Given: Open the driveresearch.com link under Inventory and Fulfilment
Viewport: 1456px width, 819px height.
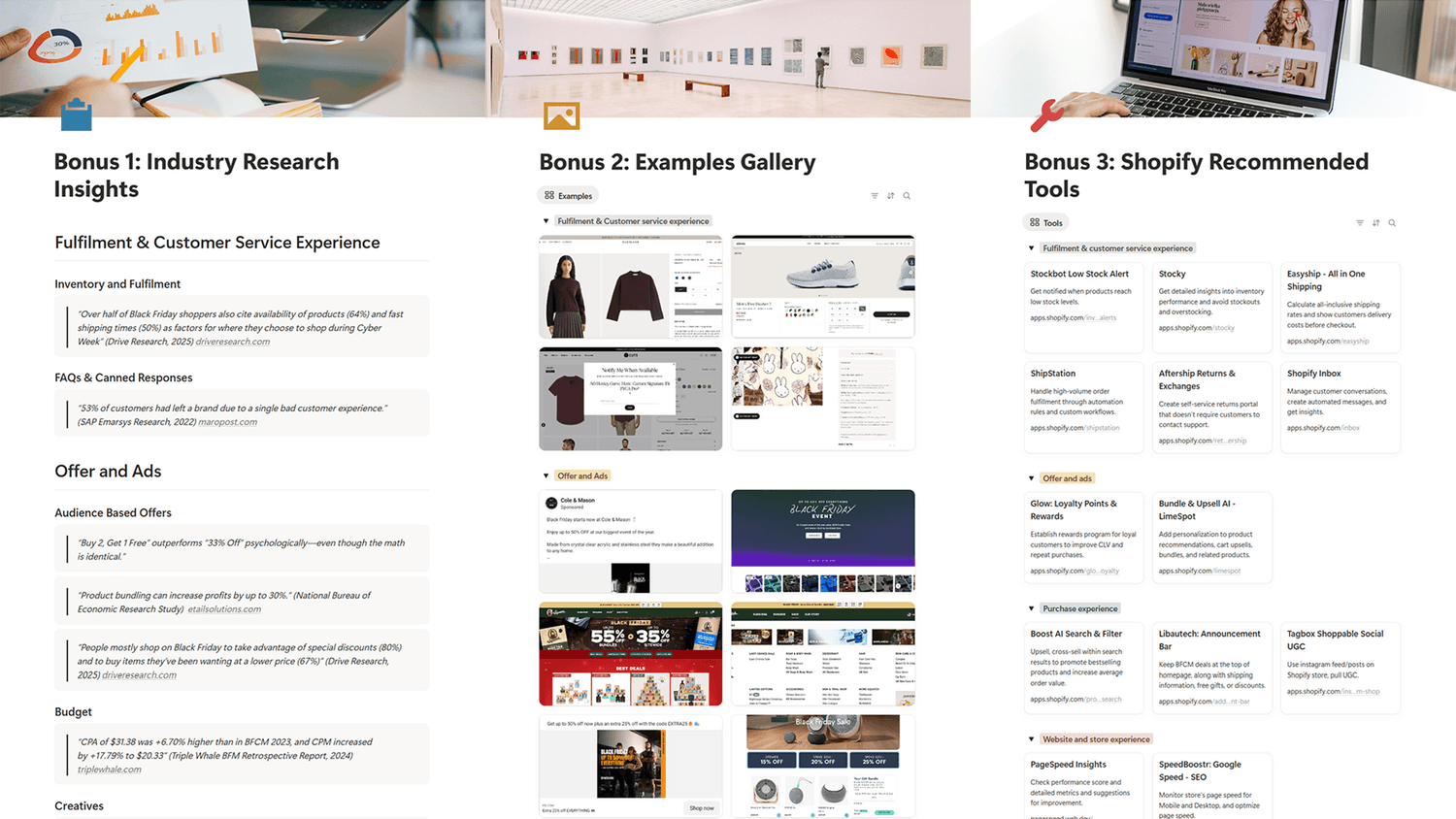Looking at the screenshot, I should [x=233, y=342].
